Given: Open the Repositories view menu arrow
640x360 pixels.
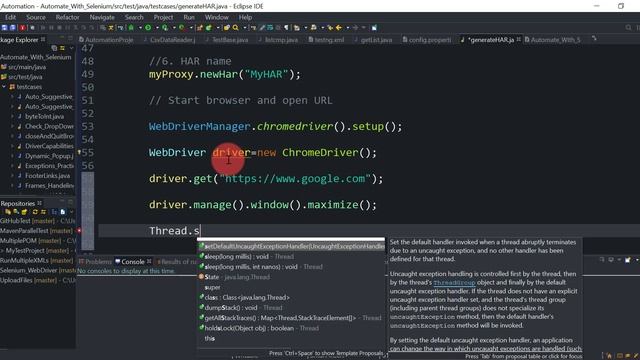Looking at the screenshot, I should click(x=71, y=212).
